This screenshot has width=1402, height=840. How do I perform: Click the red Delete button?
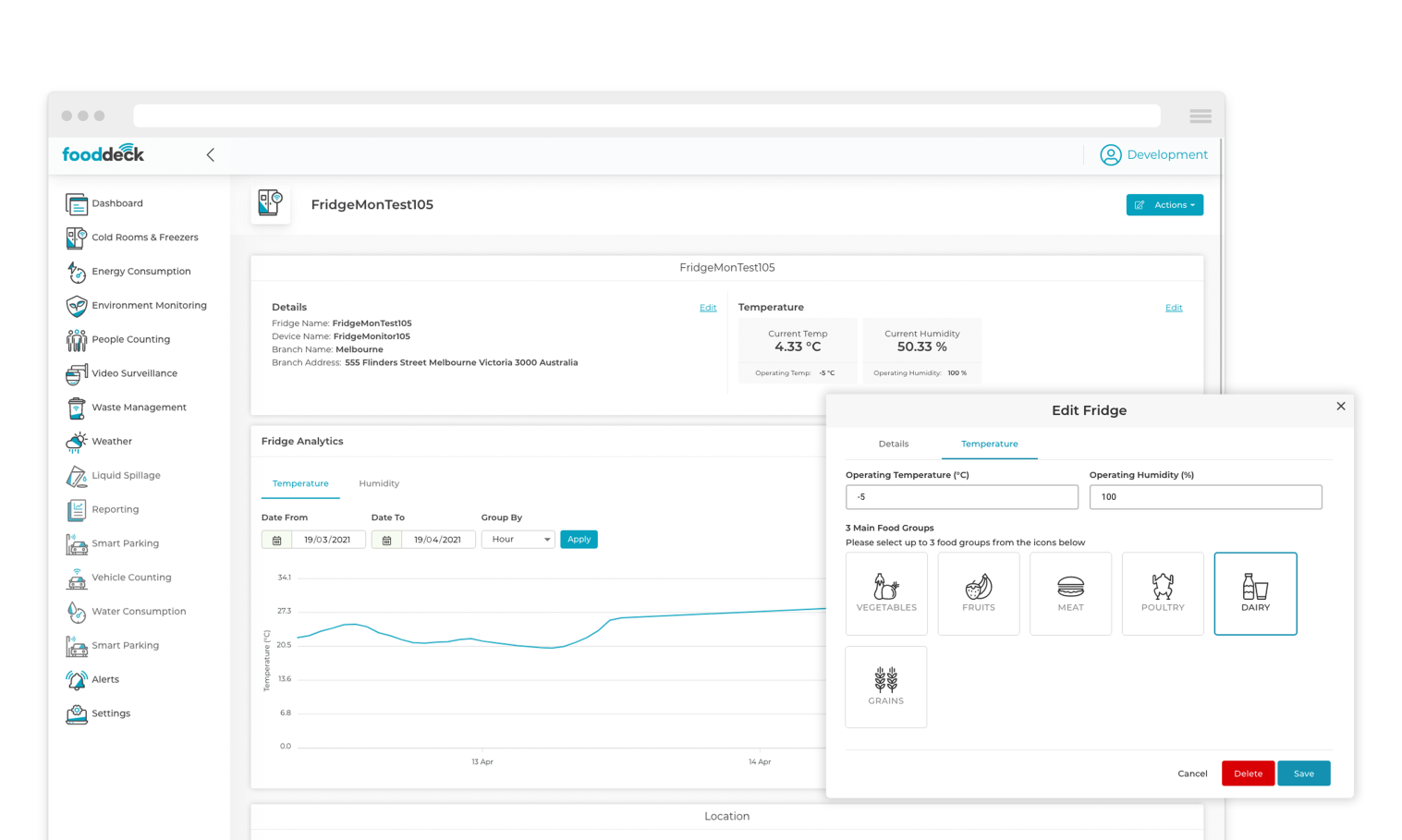tap(1247, 773)
